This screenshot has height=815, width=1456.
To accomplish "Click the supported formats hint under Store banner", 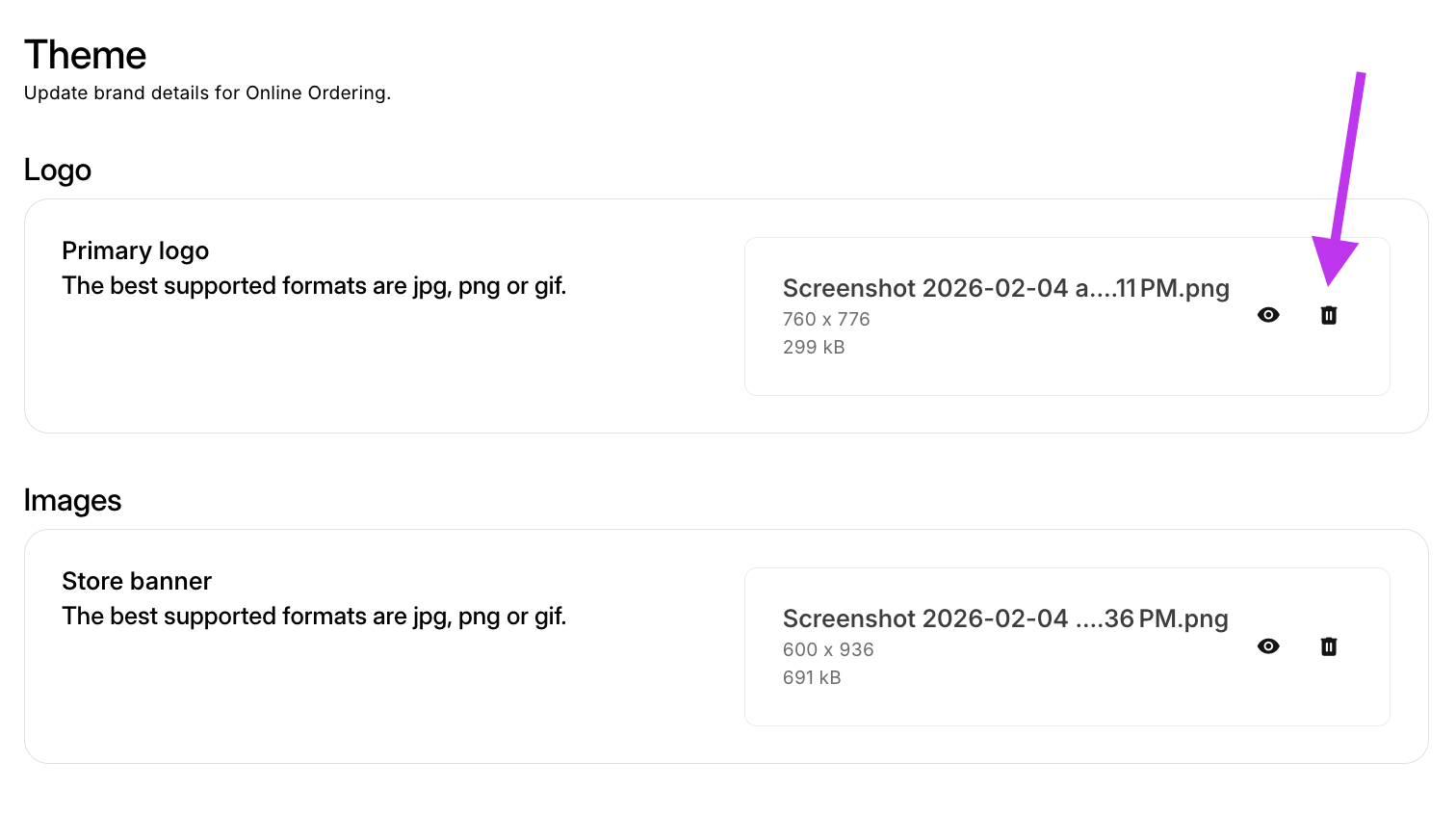I will [314, 617].
